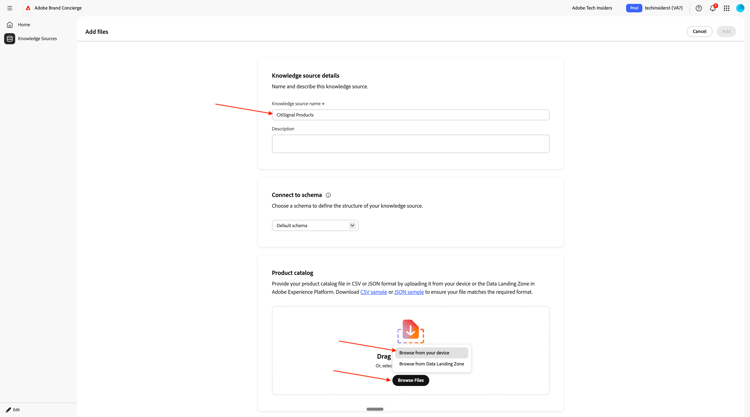Click the Add files page heading
Image resolution: width=750 pixels, height=417 pixels.
pyautogui.click(x=97, y=32)
